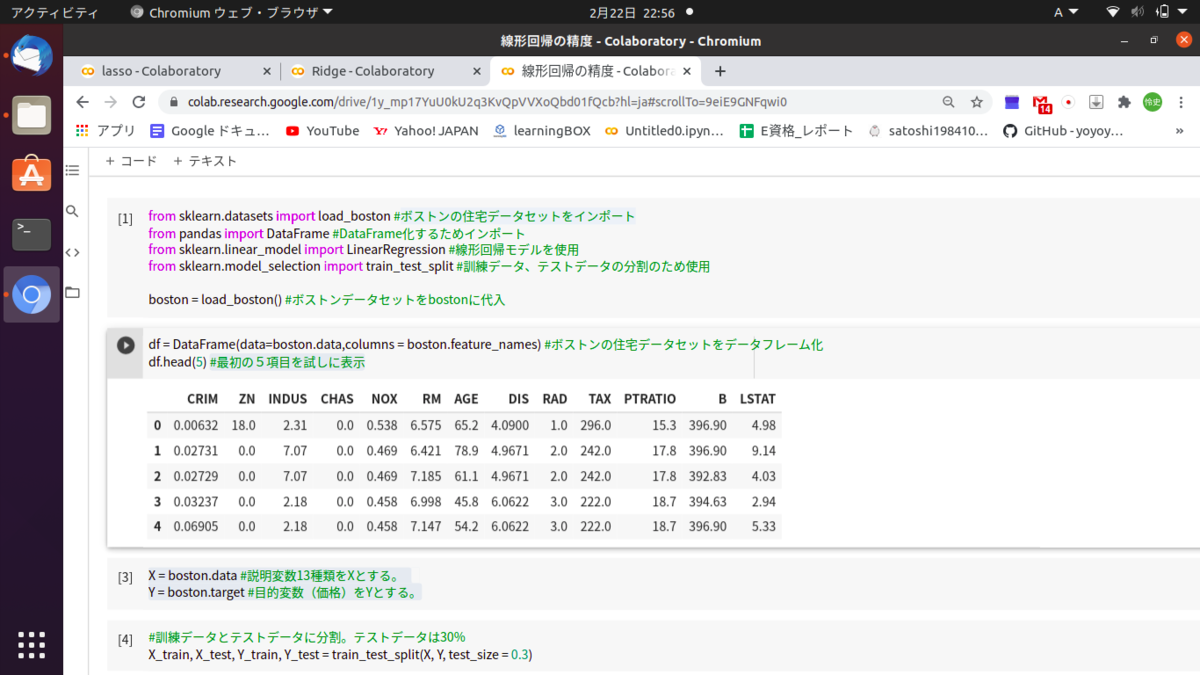Go back to the previous page
Viewport: 1200px width, 675px height.
click(83, 102)
